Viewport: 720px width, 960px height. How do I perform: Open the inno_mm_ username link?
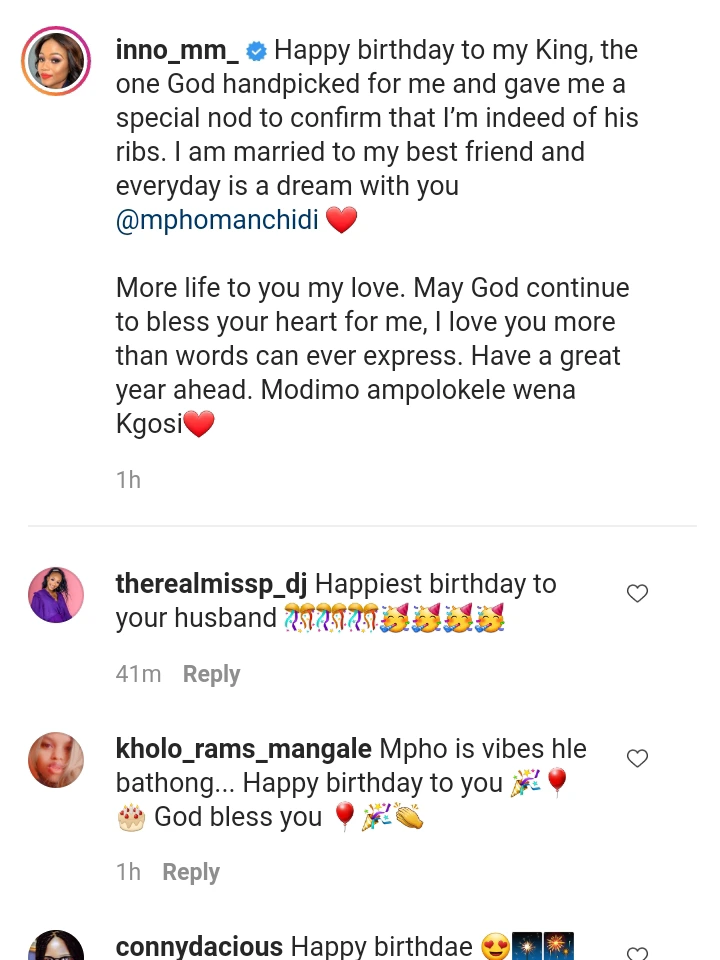point(177,50)
